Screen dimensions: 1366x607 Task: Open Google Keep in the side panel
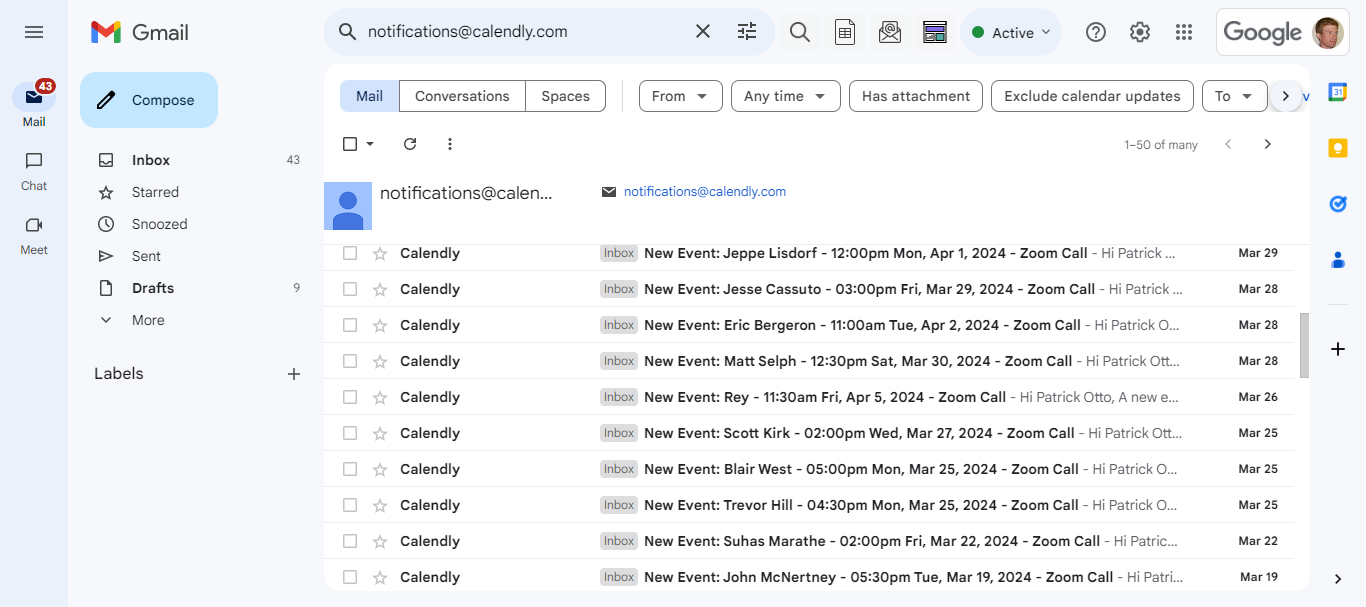(1338, 148)
